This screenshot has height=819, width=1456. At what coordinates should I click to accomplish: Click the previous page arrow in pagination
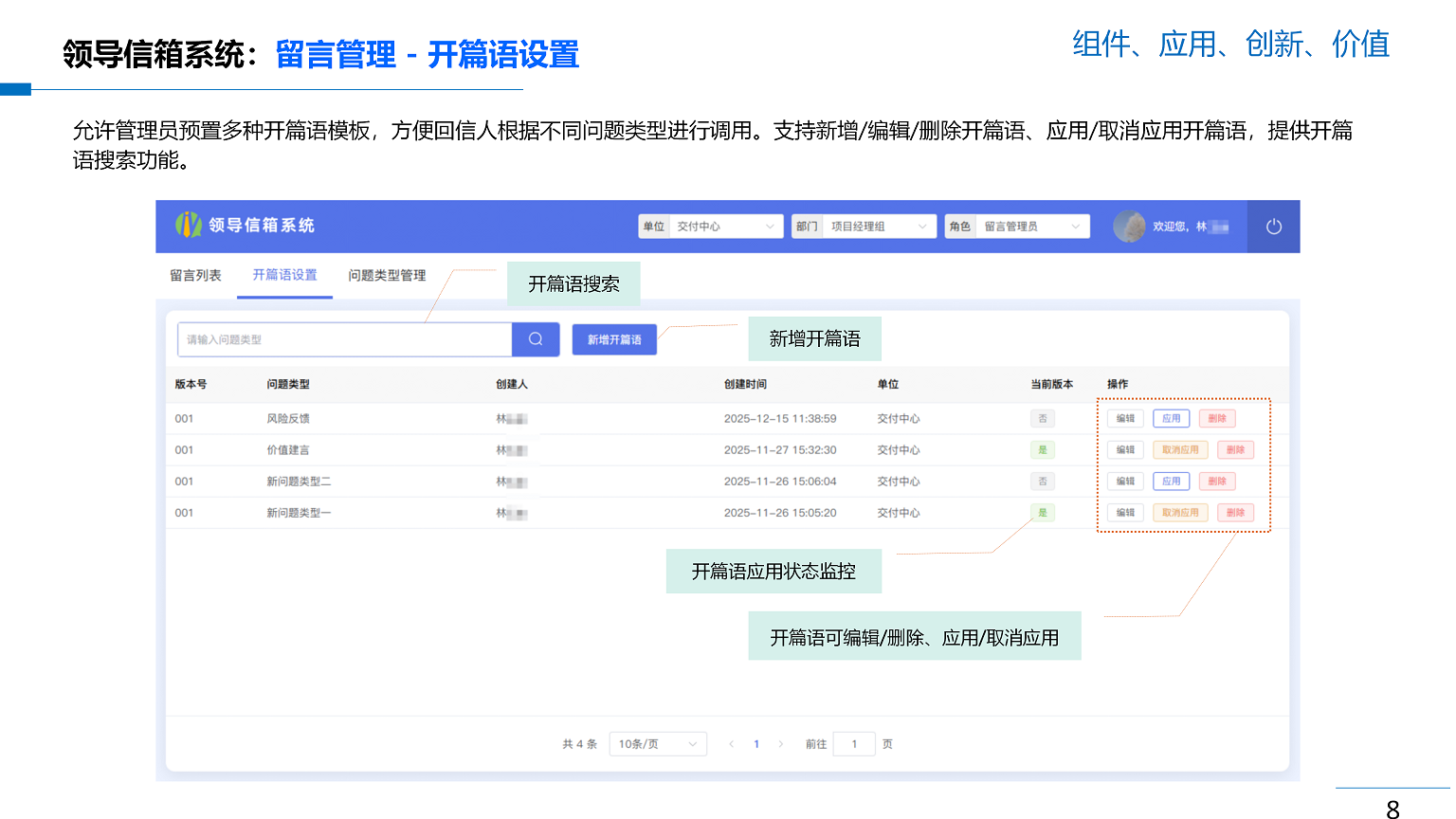pyautogui.click(x=731, y=744)
